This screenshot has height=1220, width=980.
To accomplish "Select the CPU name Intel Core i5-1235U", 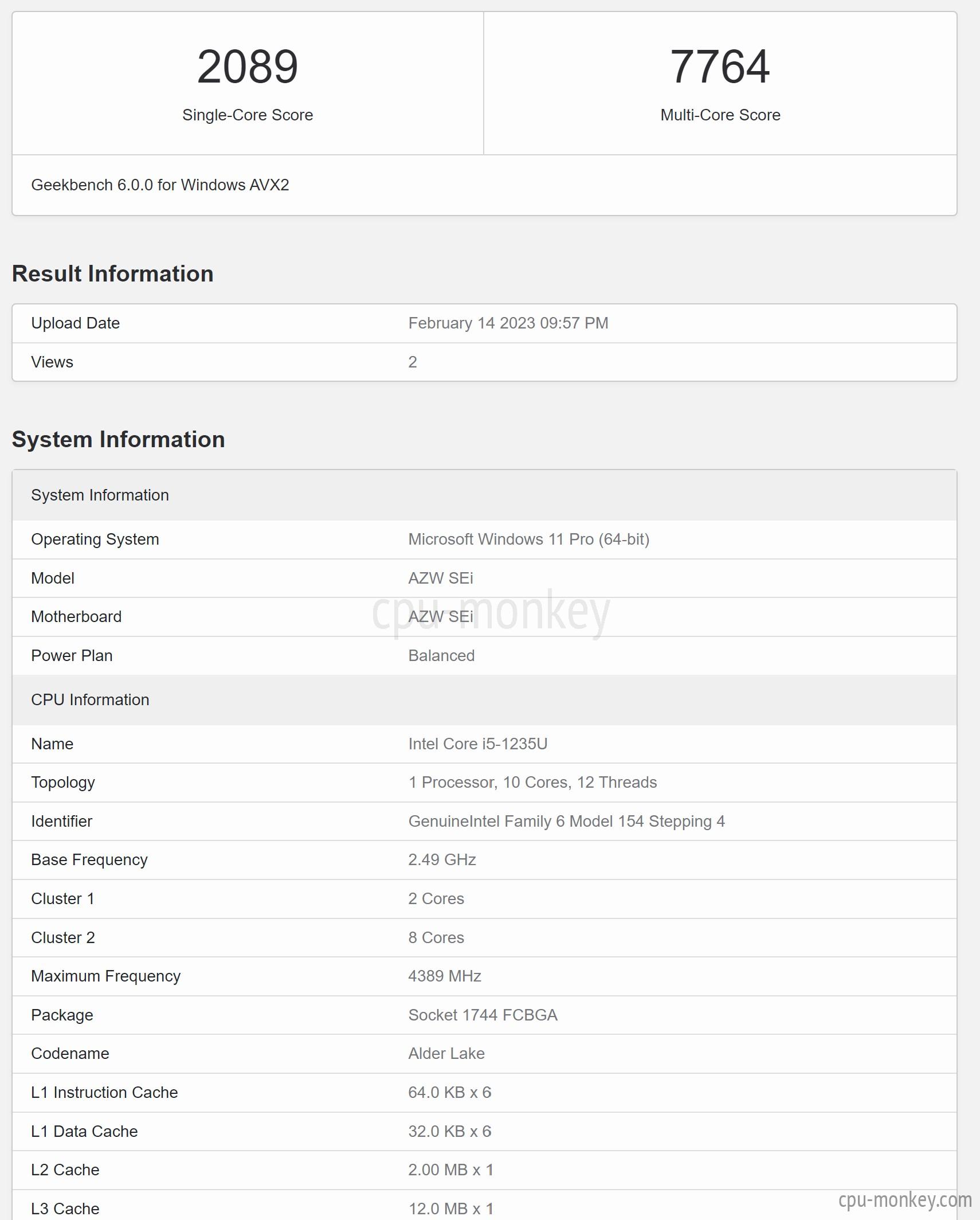I will coord(478,744).
